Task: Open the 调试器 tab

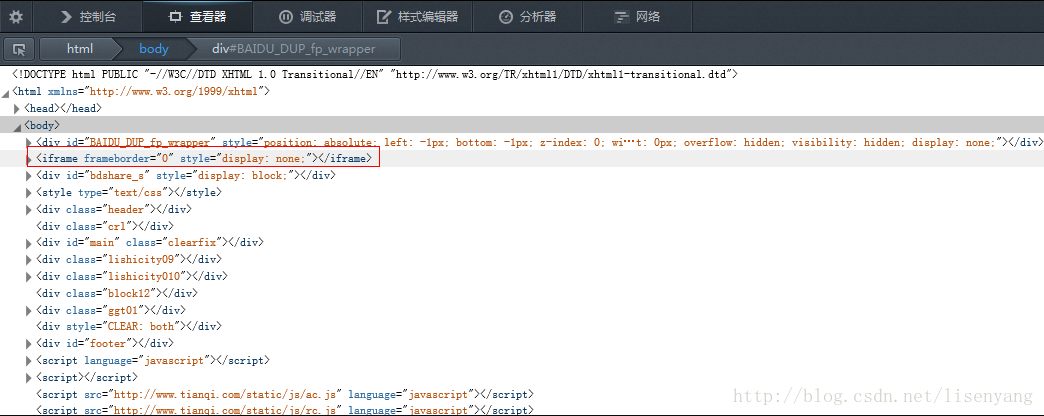Action: 307,17
